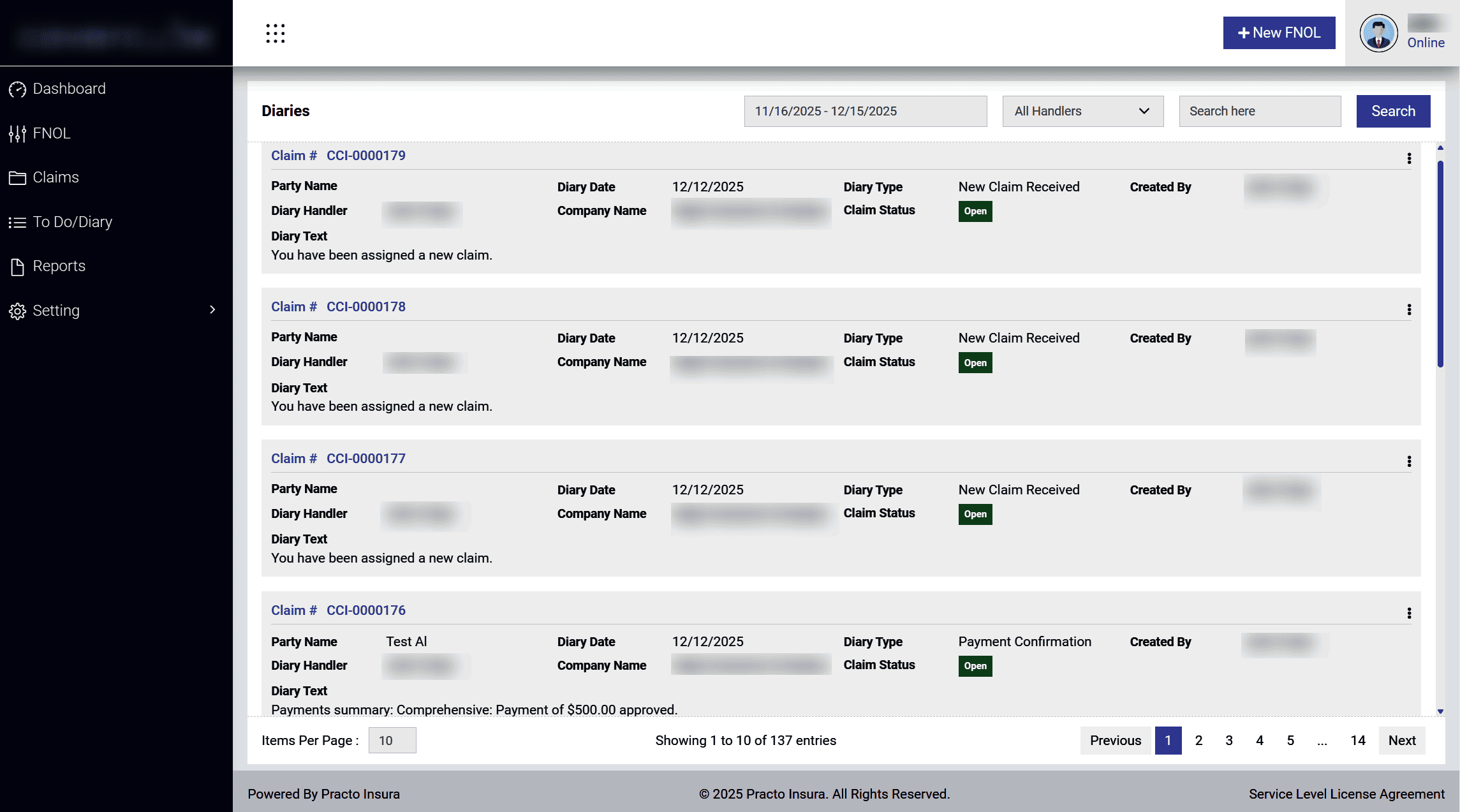The width and height of the screenshot is (1460, 812).
Task: Go to Claims in sidebar
Action: click(x=55, y=177)
